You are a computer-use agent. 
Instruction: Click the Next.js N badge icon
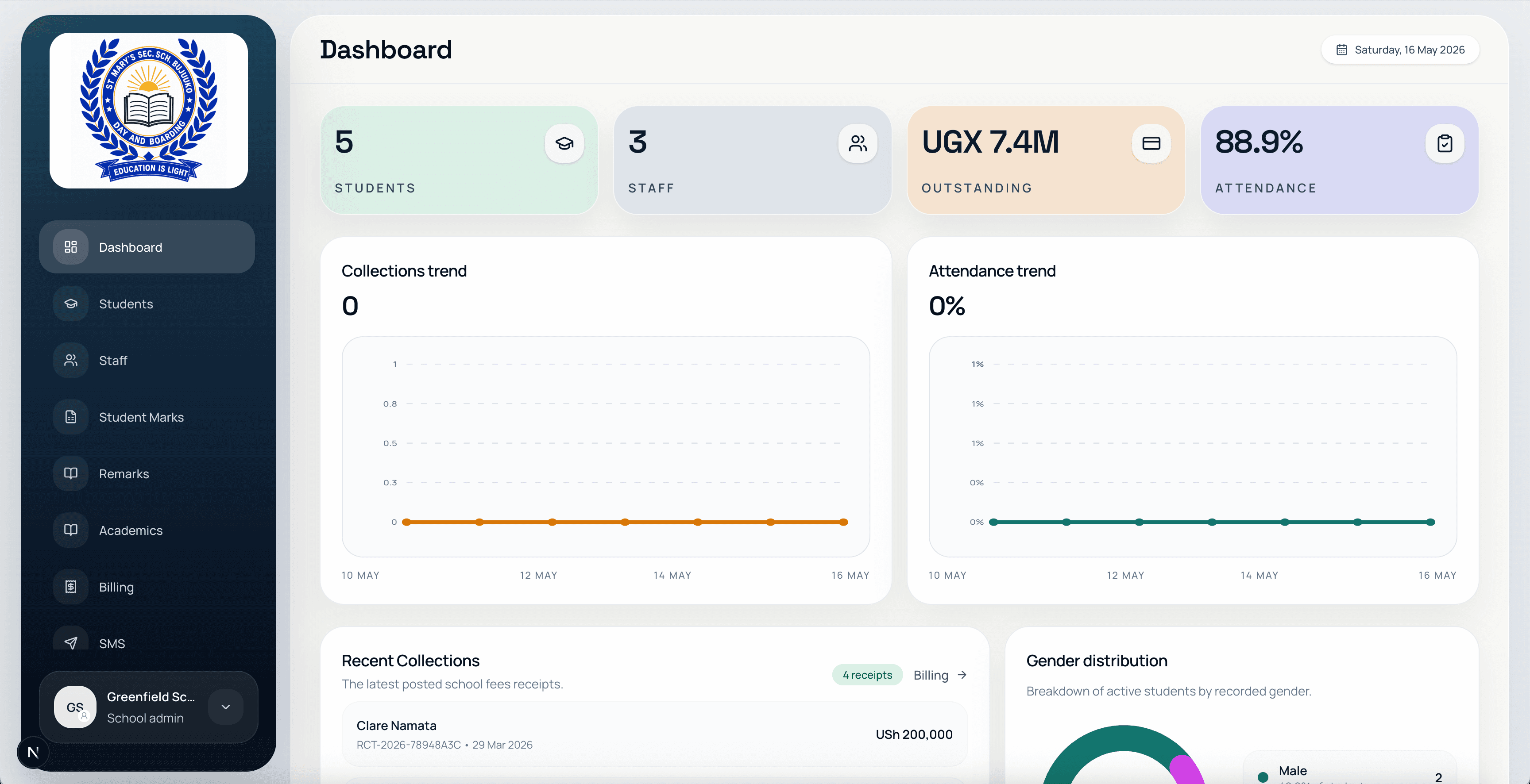coord(33,753)
